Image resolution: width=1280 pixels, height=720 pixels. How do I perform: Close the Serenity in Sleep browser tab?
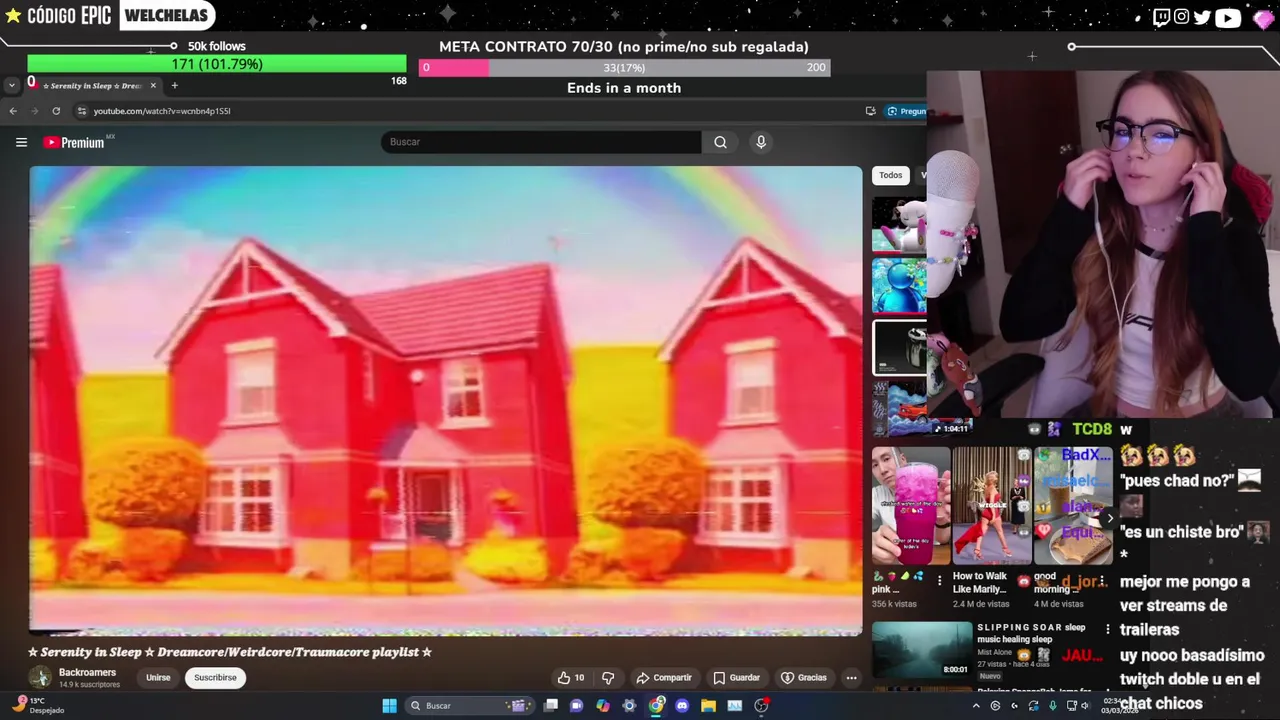point(153,85)
